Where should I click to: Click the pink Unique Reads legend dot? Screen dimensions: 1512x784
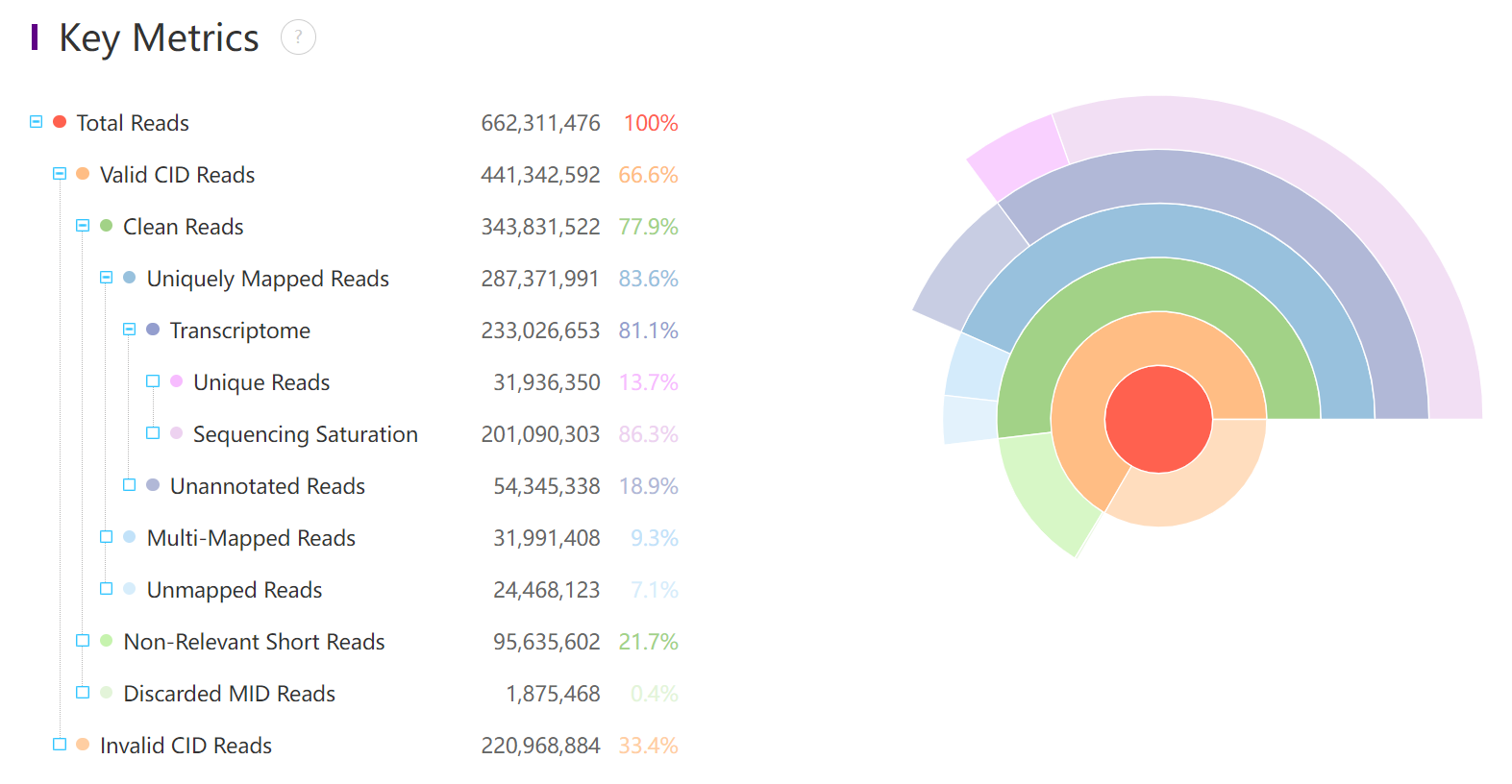pyautogui.click(x=177, y=381)
